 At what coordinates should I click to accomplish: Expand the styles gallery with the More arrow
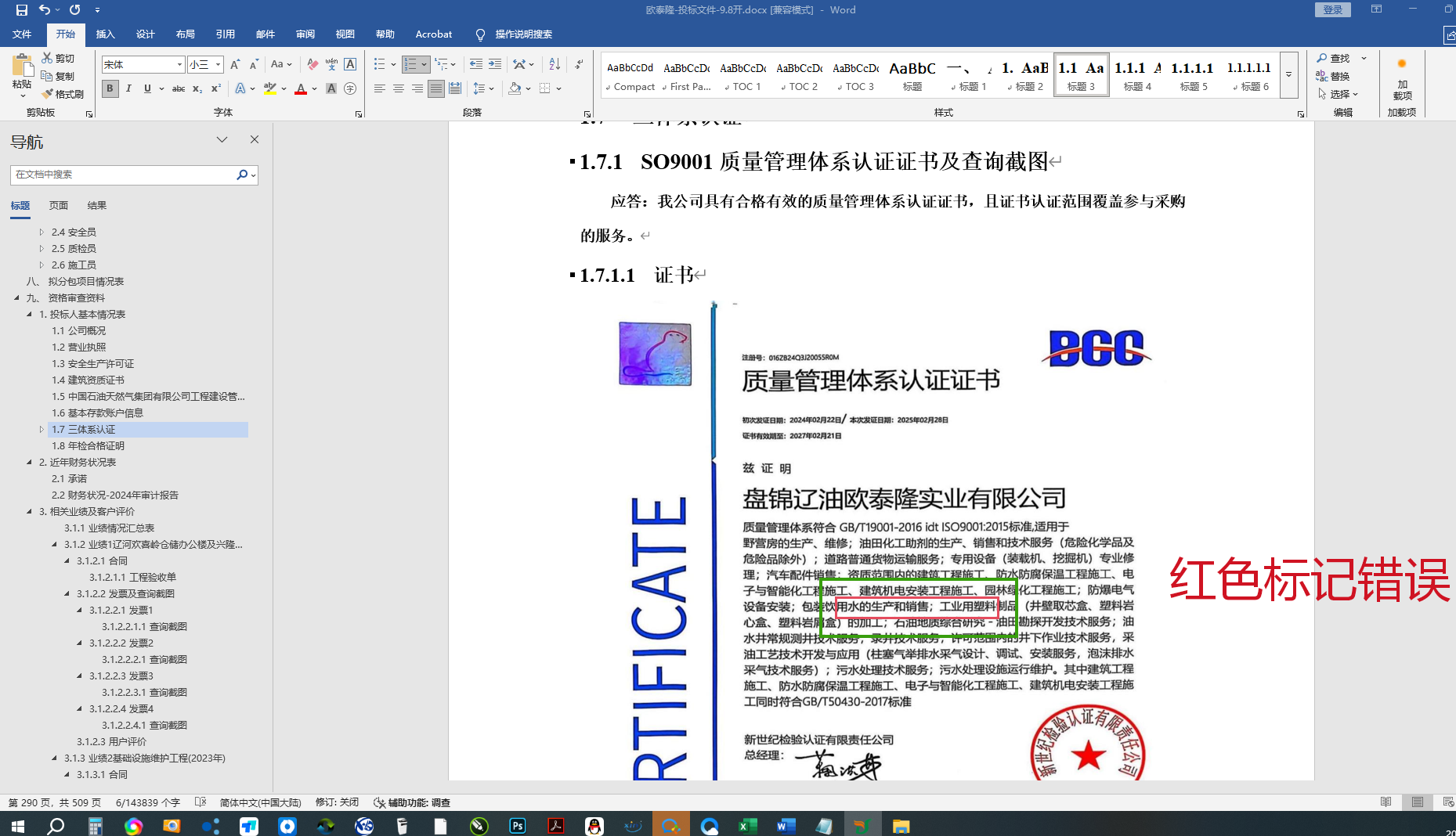1288,75
